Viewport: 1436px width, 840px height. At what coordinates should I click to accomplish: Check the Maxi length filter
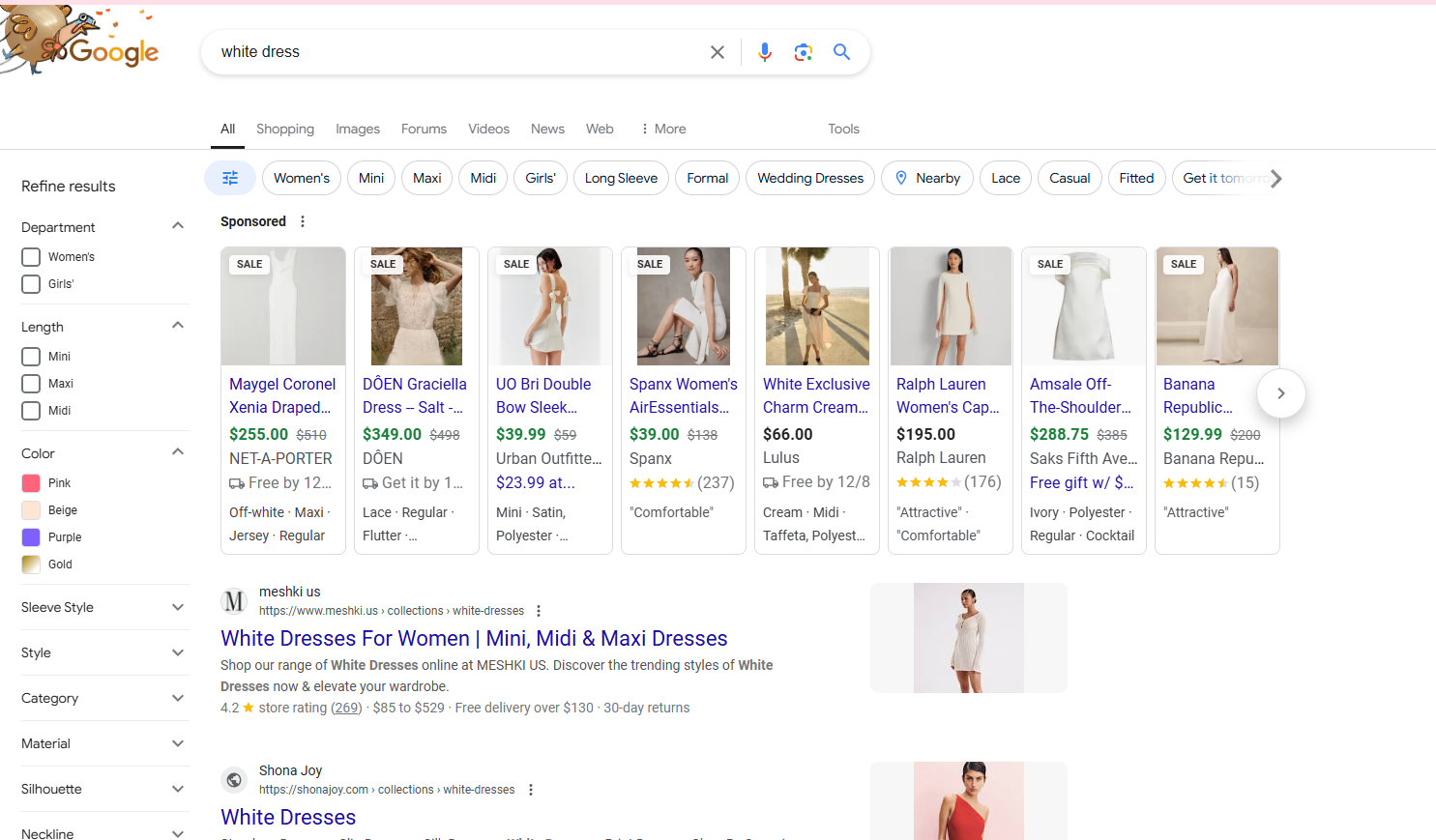(x=31, y=384)
